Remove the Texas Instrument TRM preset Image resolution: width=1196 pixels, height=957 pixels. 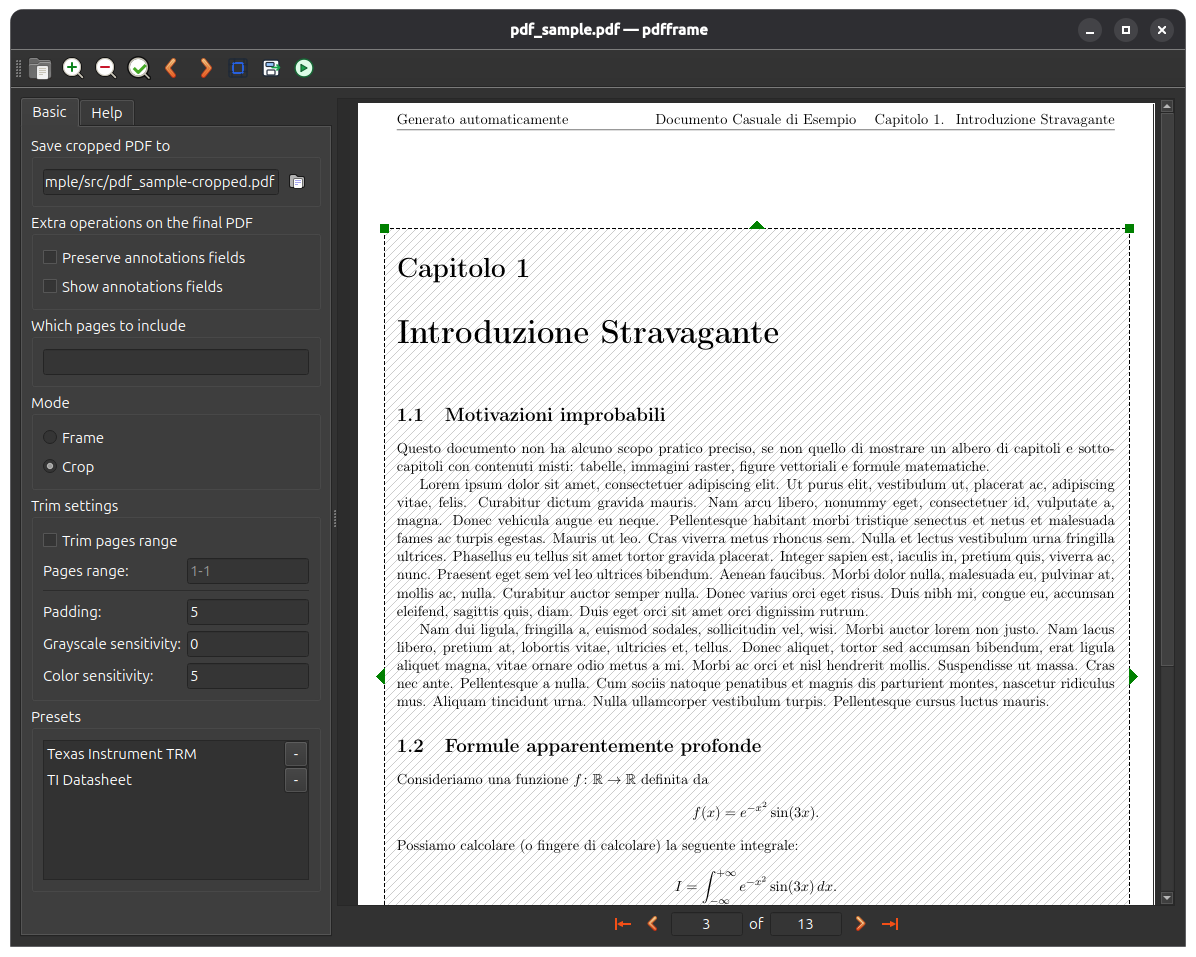[295, 753]
